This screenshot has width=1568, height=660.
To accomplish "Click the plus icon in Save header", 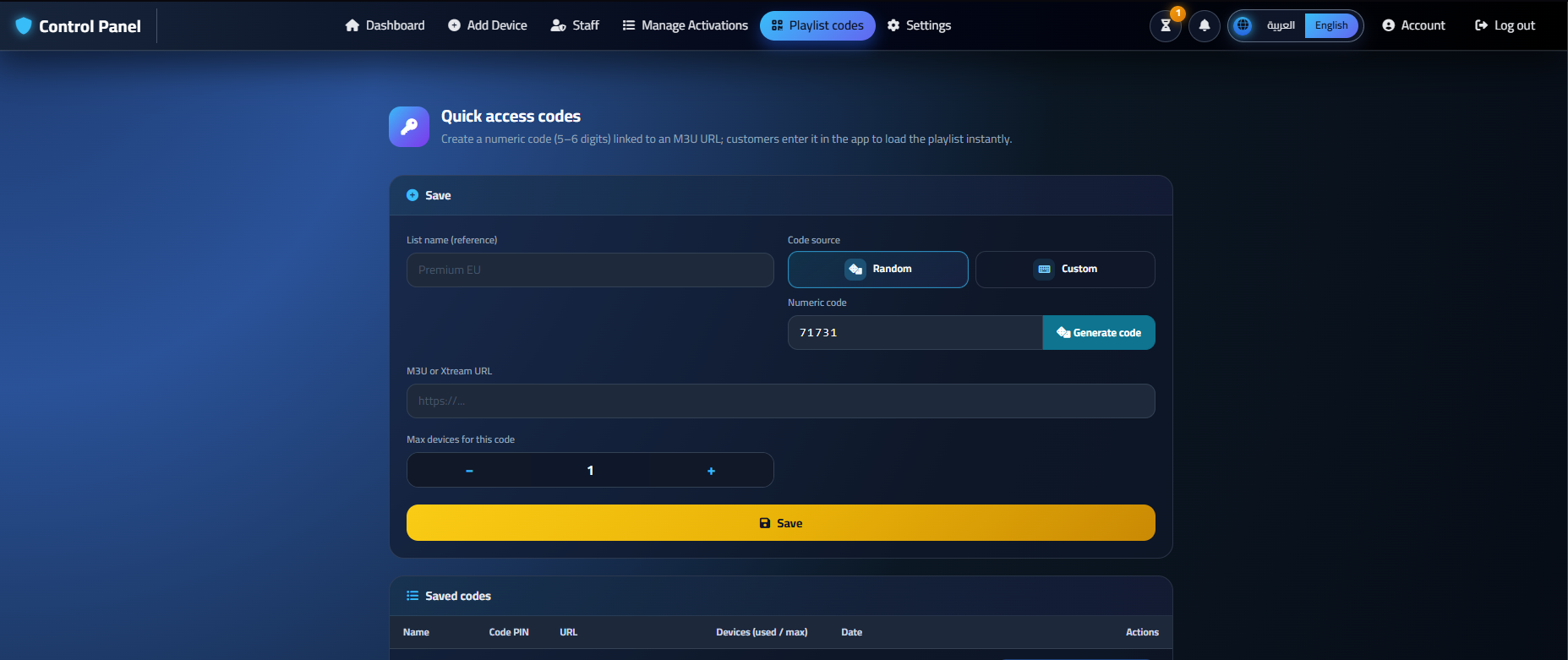I will pos(412,195).
